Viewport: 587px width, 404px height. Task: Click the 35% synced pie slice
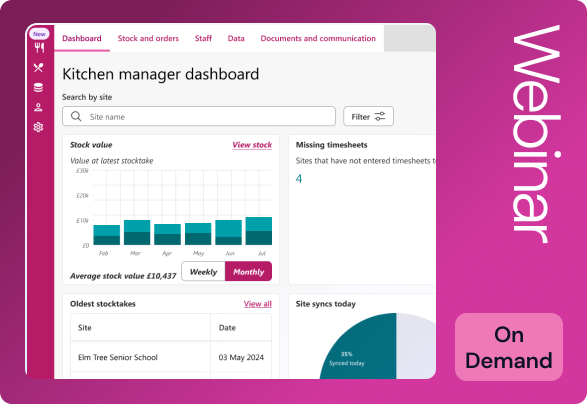click(358, 346)
